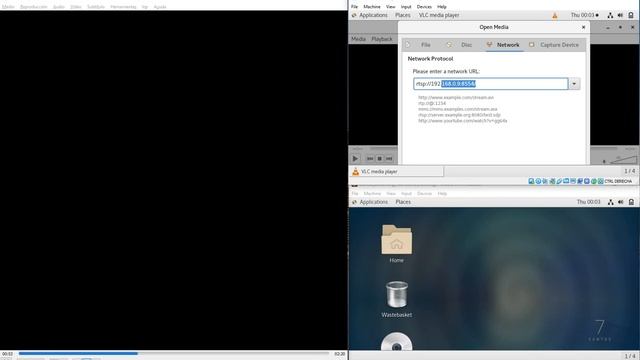640x360 pixels.
Task: Open the clock Thu 00:03 in lower VM
Action: (x=588, y=202)
